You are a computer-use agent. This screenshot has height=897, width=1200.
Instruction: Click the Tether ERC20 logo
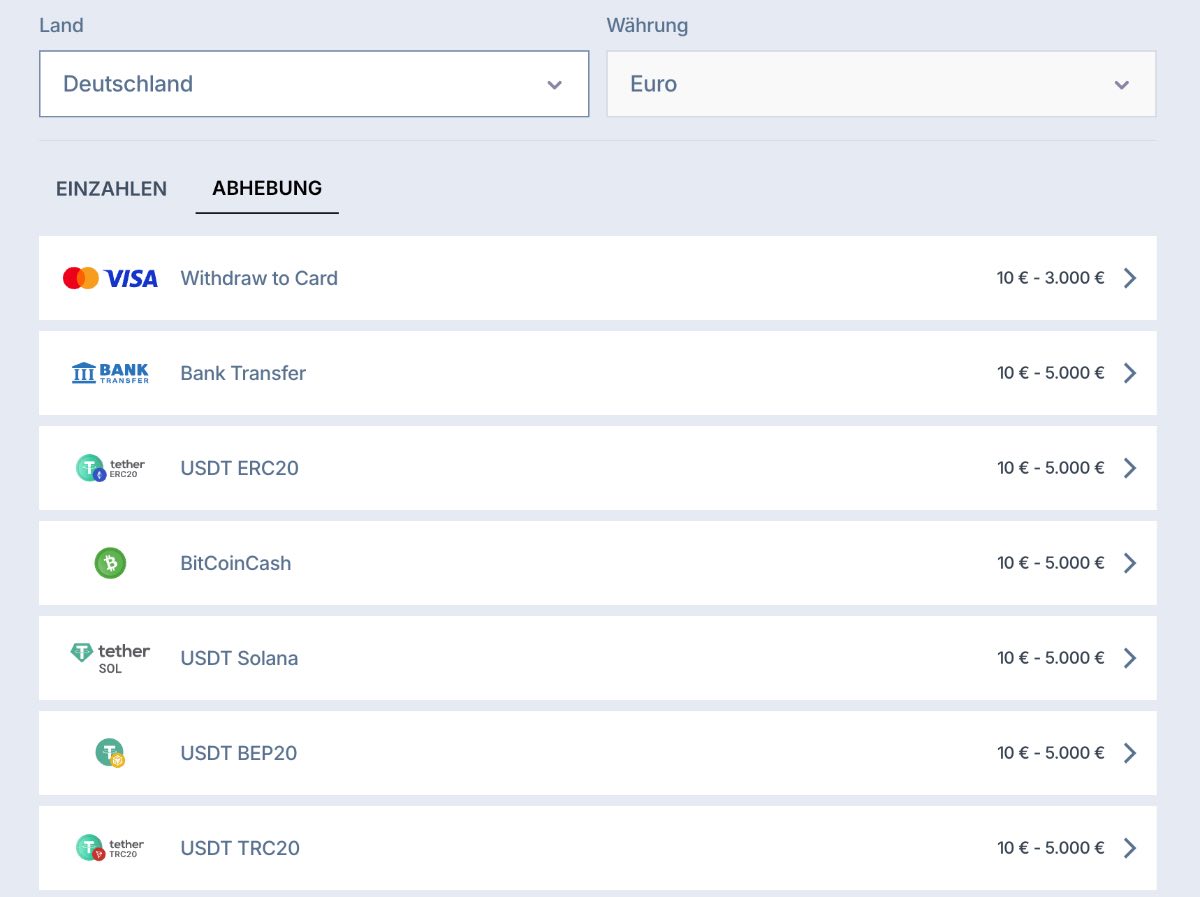tap(110, 468)
